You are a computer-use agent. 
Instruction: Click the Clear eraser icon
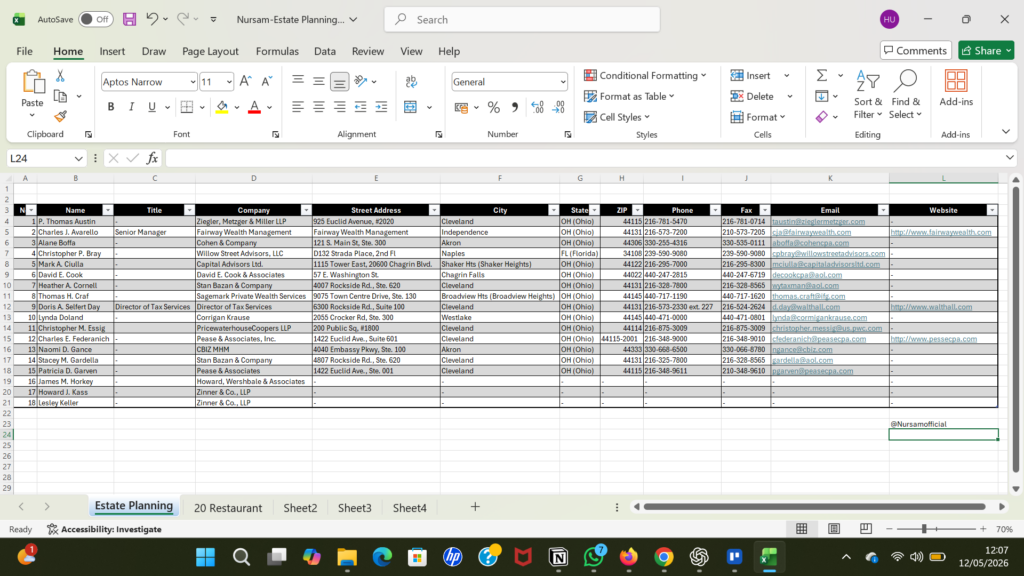(822, 117)
